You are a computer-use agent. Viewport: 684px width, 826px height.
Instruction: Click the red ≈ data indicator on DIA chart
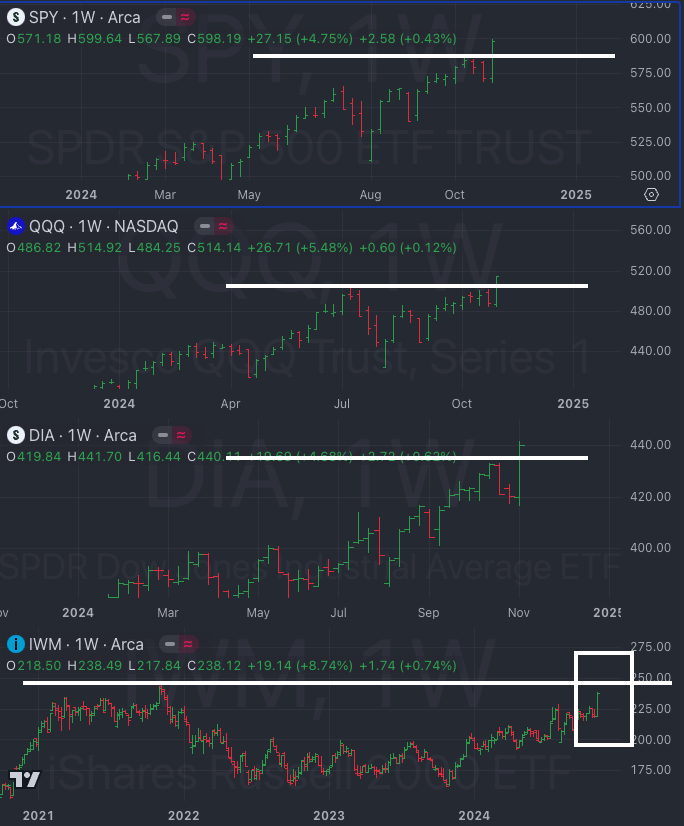181,436
